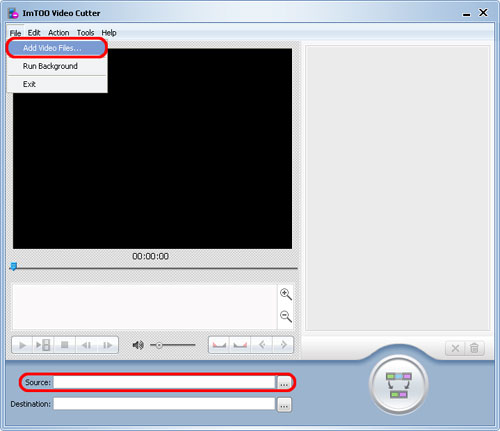The width and height of the screenshot is (500, 431).
Task: Click the 00:00:00 time display
Action: point(151,256)
